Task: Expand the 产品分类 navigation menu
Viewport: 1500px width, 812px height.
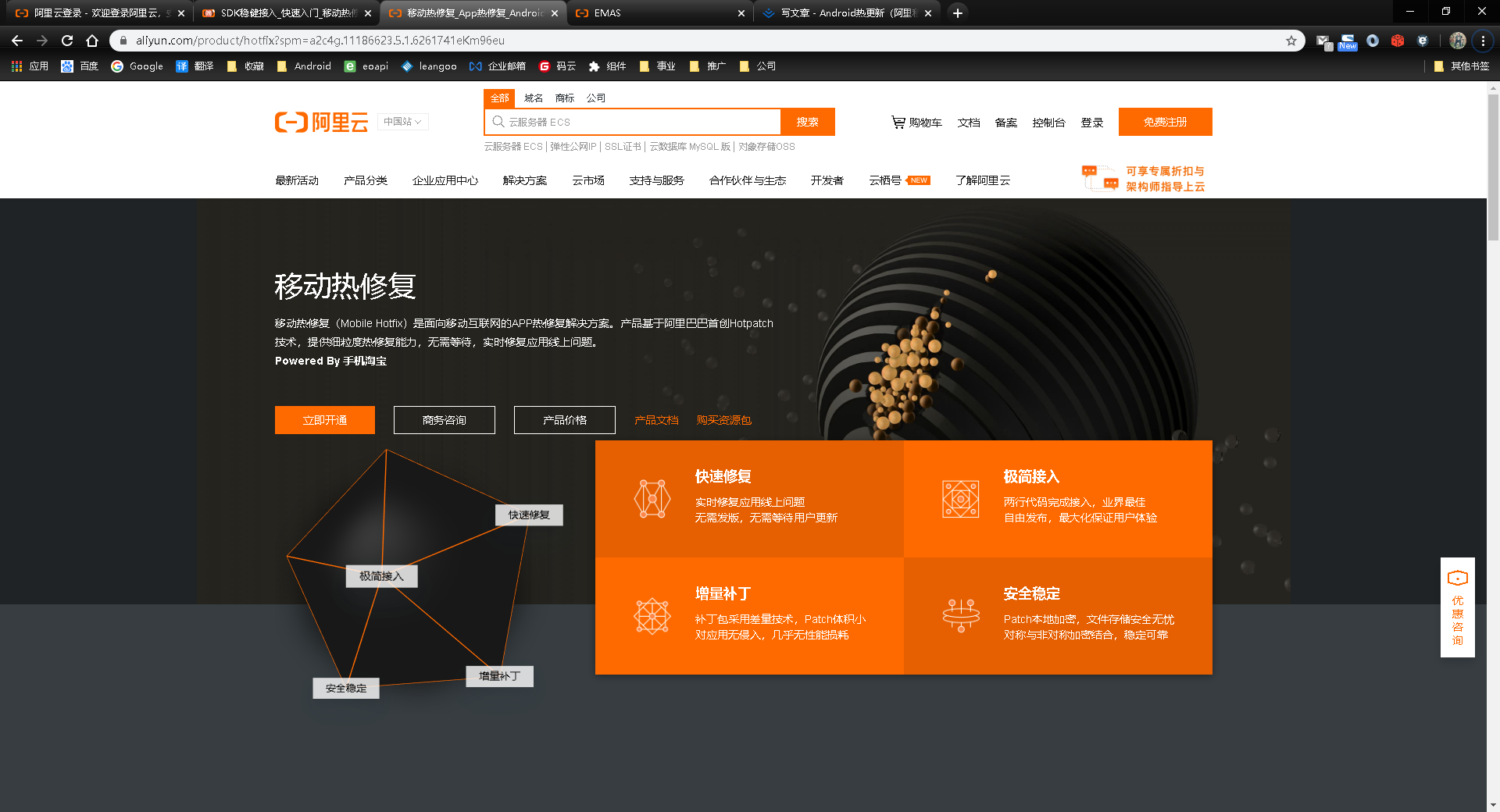Action: click(366, 180)
